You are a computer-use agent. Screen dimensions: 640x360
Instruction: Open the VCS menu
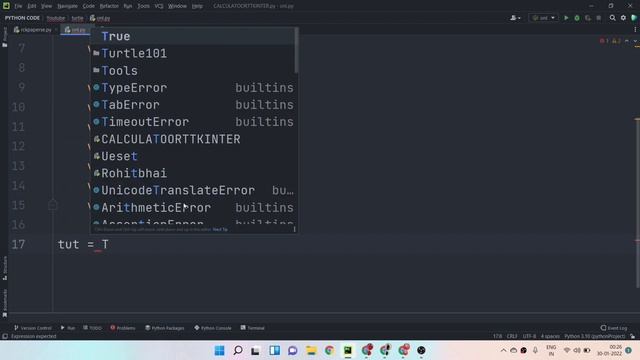click(x=159, y=6)
